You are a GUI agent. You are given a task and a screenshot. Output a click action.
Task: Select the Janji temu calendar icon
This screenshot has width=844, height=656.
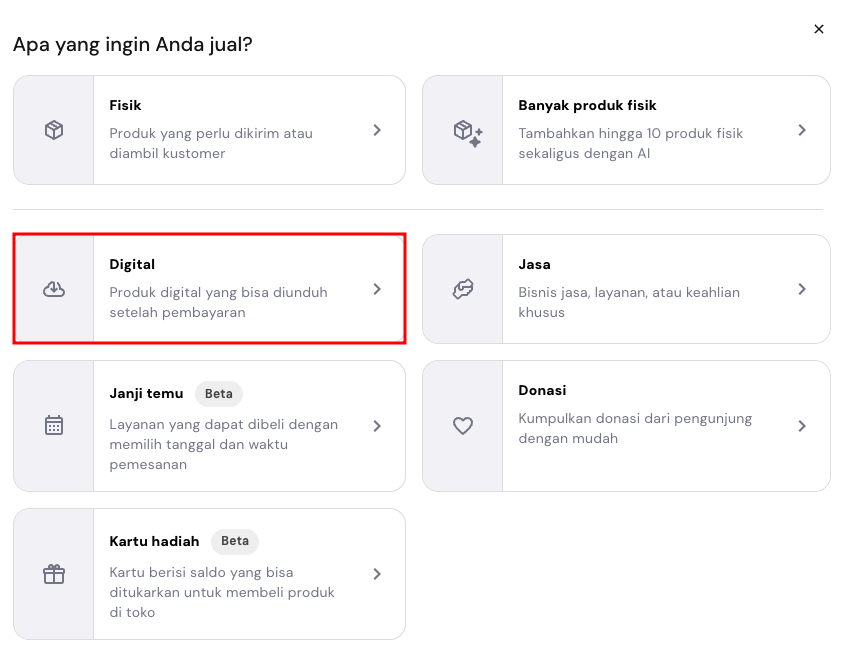pyautogui.click(x=53, y=425)
